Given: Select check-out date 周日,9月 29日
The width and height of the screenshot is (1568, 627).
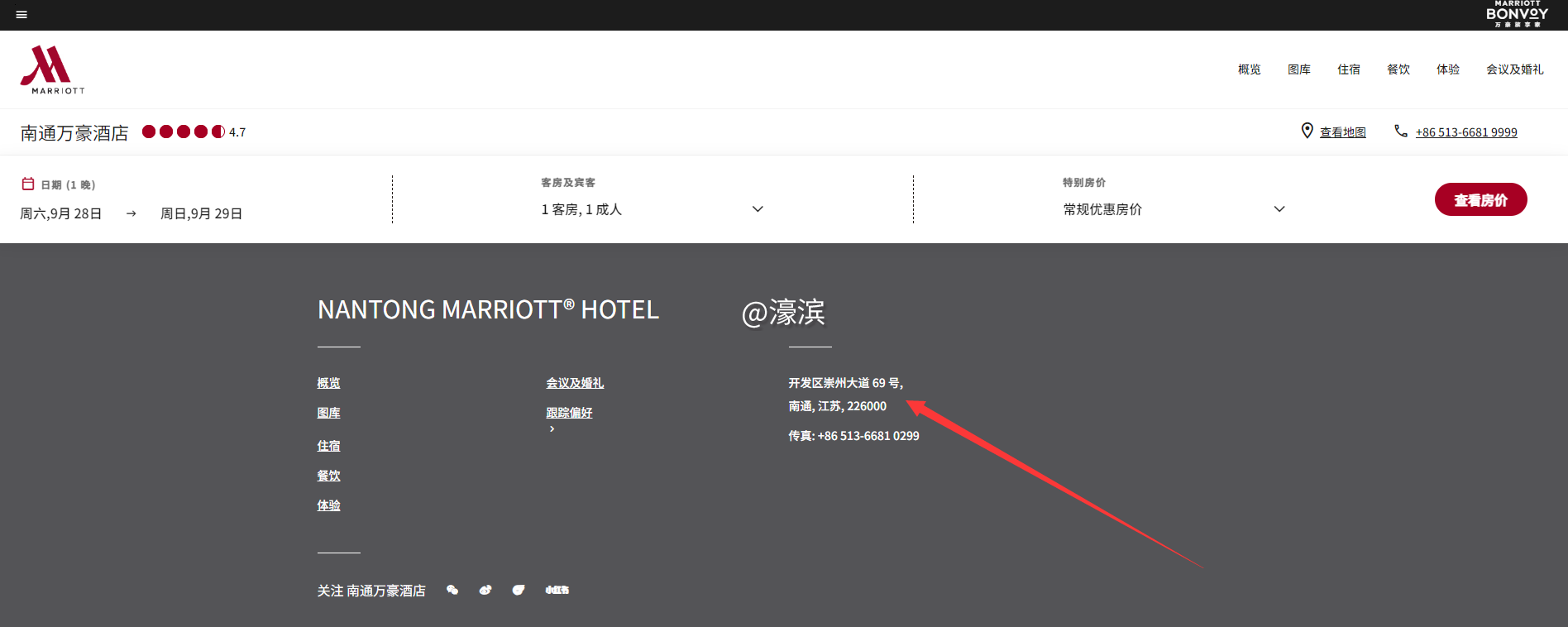Looking at the screenshot, I should [202, 213].
